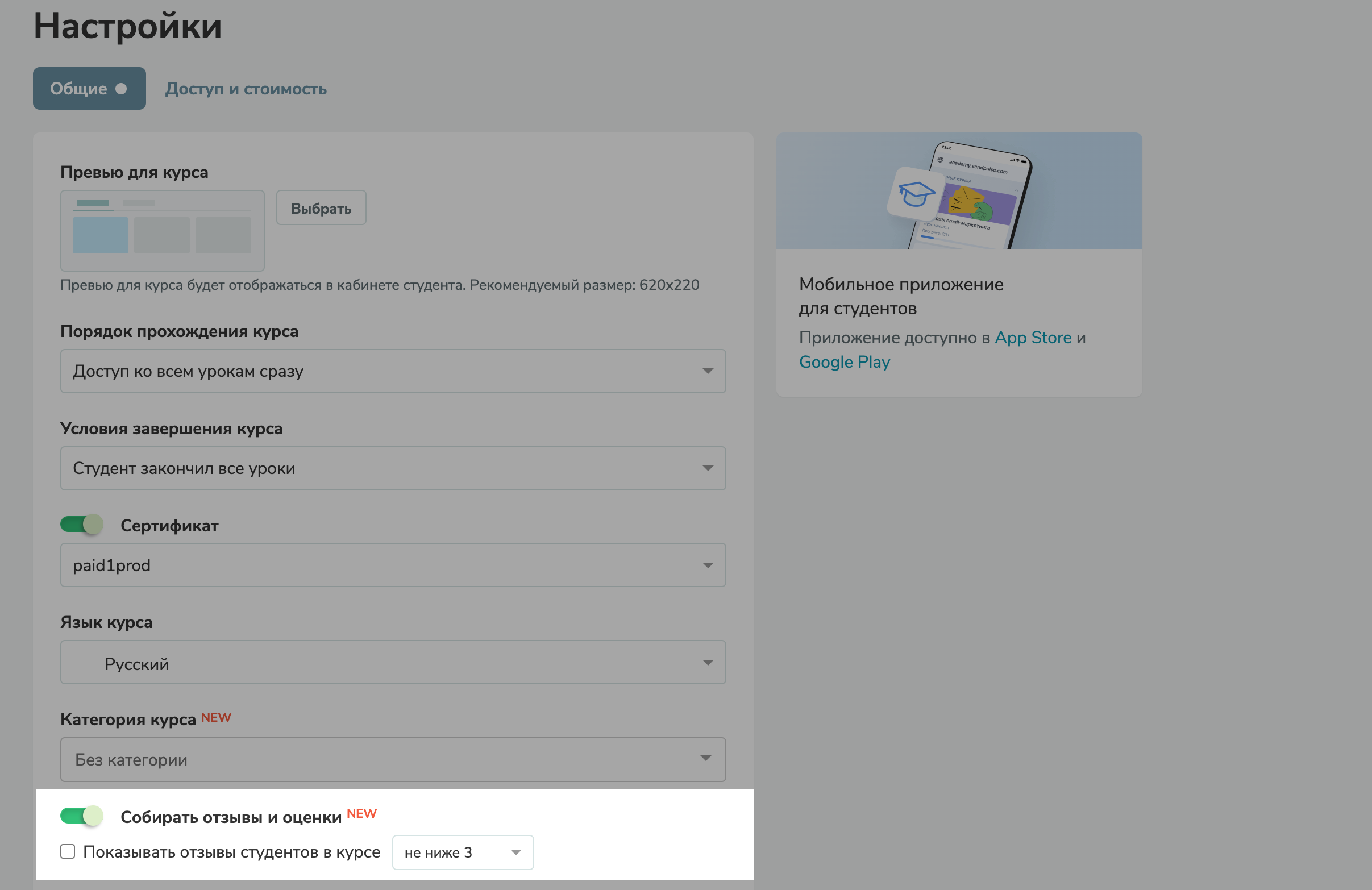
Task: Click the Выбрать preview button
Action: click(x=321, y=208)
